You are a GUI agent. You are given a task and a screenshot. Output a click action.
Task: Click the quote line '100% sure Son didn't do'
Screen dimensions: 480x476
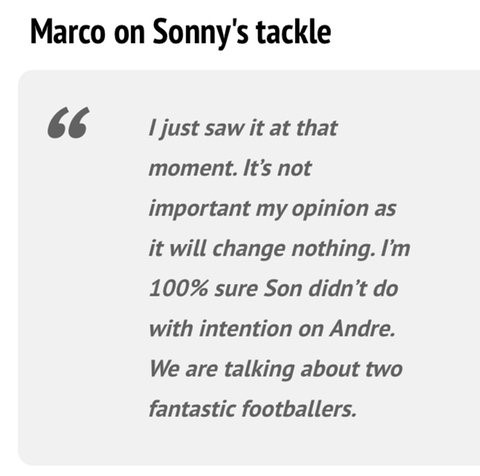pos(273,288)
